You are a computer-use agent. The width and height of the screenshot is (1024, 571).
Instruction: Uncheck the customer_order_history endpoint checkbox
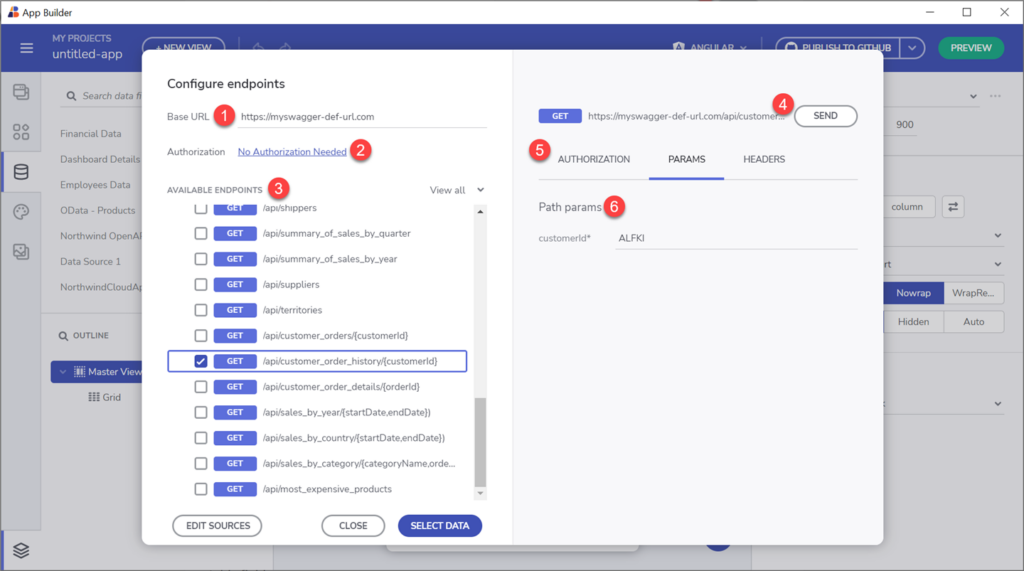(200, 361)
